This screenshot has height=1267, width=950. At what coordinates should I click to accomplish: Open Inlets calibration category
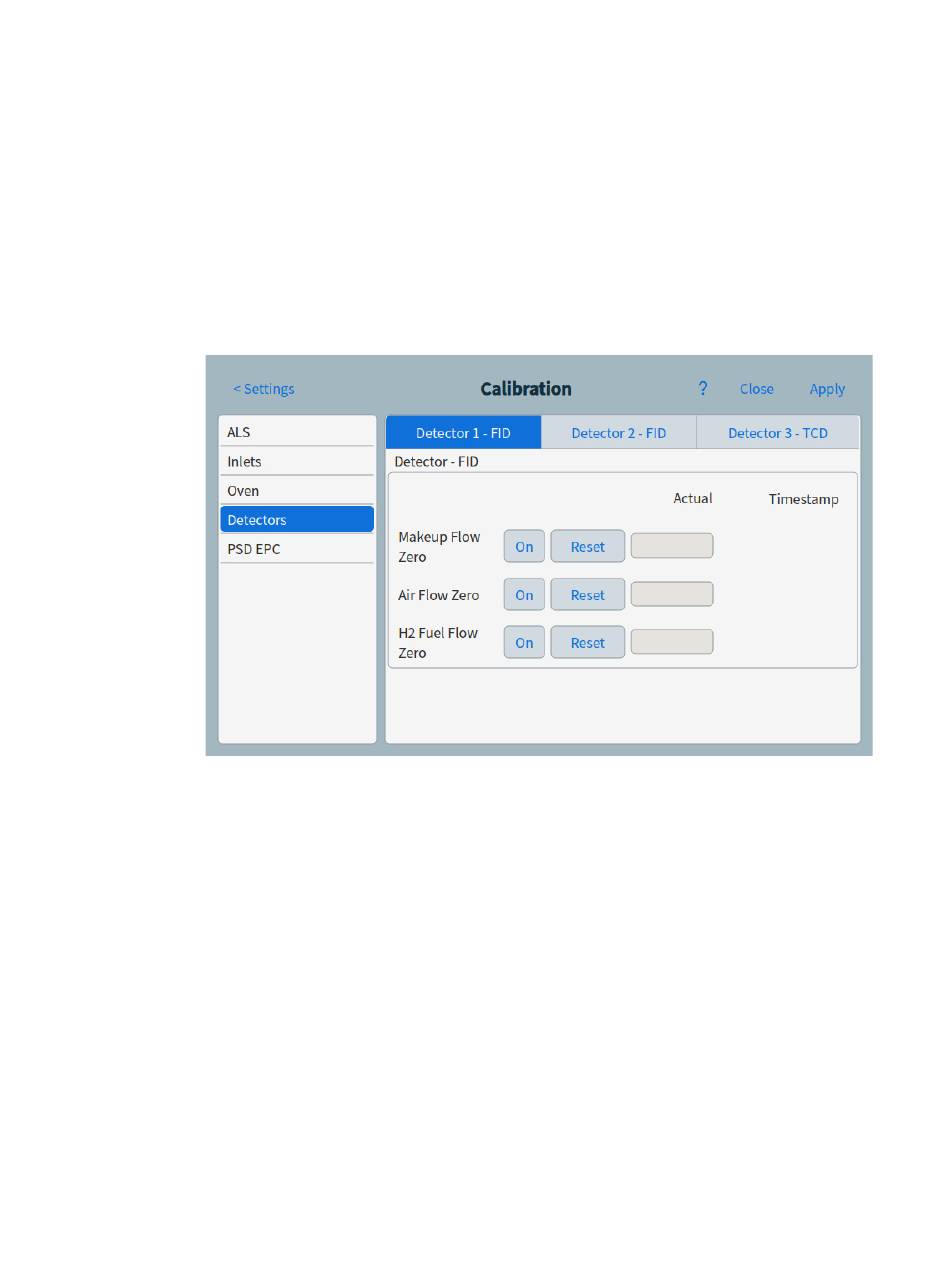tap(297, 461)
